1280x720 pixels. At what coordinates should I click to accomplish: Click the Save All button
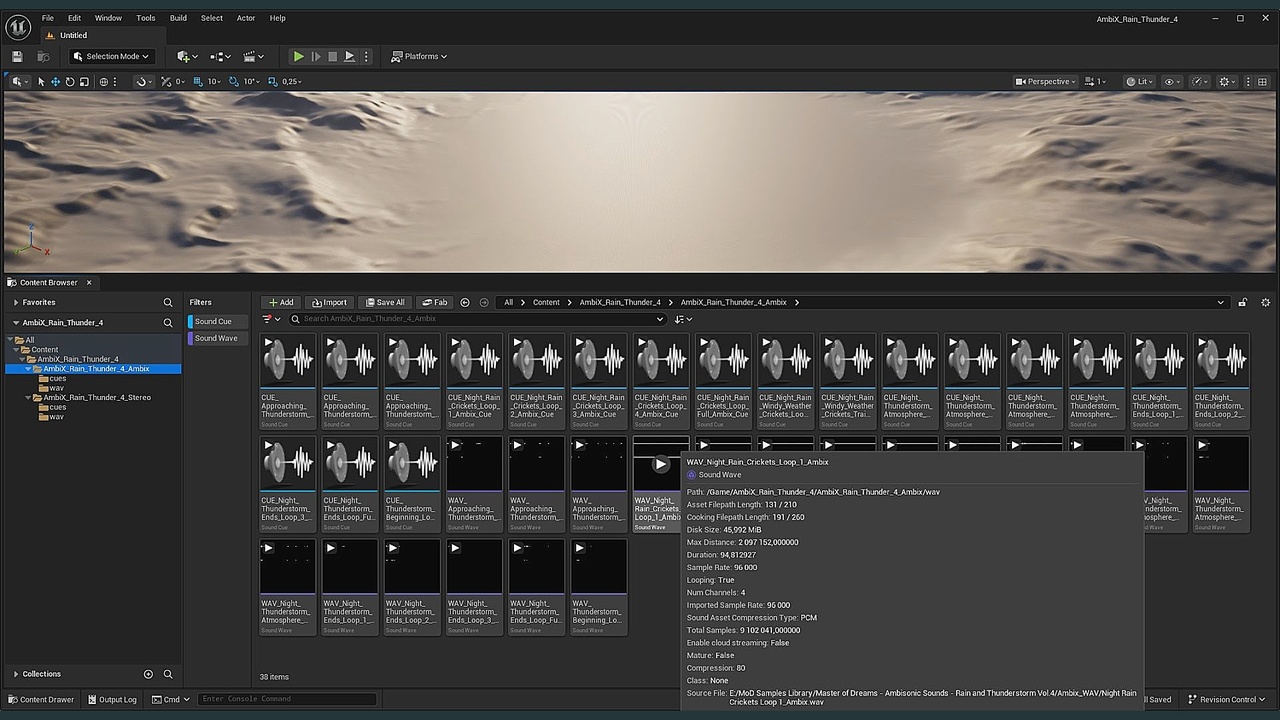(385, 302)
